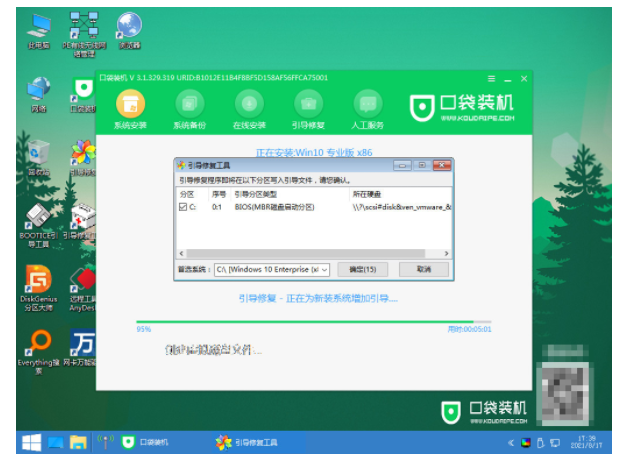Click the 取消 cancel button
Image resolution: width=631 pixels, height=472 pixels.
(x=423, y=270)
